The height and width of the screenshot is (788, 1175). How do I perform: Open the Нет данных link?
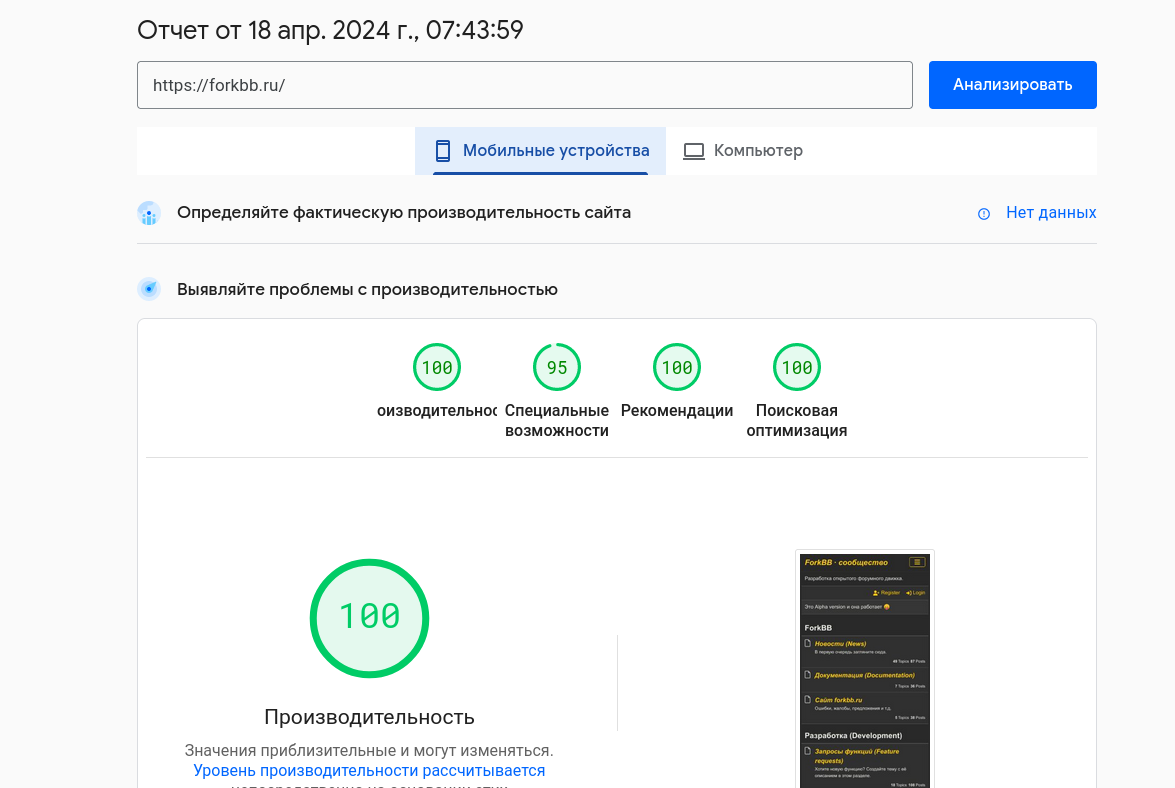[1051, 213]
